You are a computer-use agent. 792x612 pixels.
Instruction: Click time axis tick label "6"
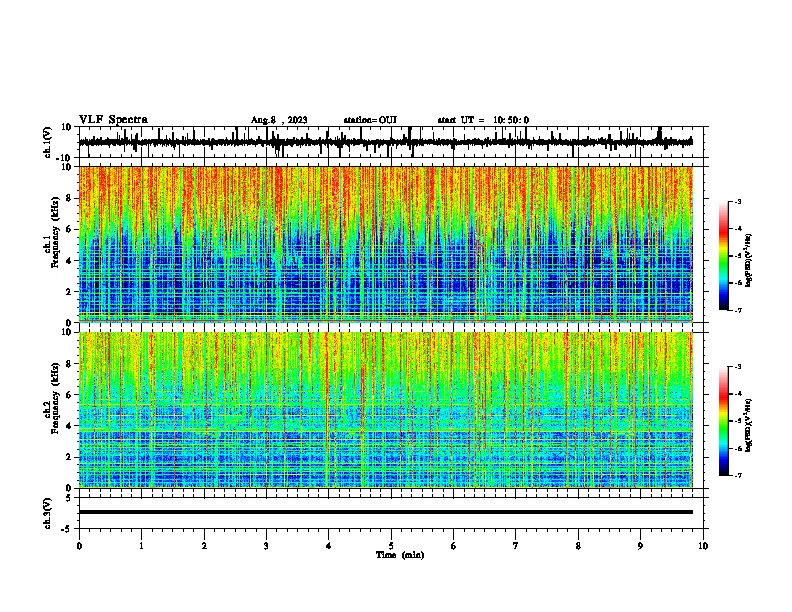[x=454, y=546]
